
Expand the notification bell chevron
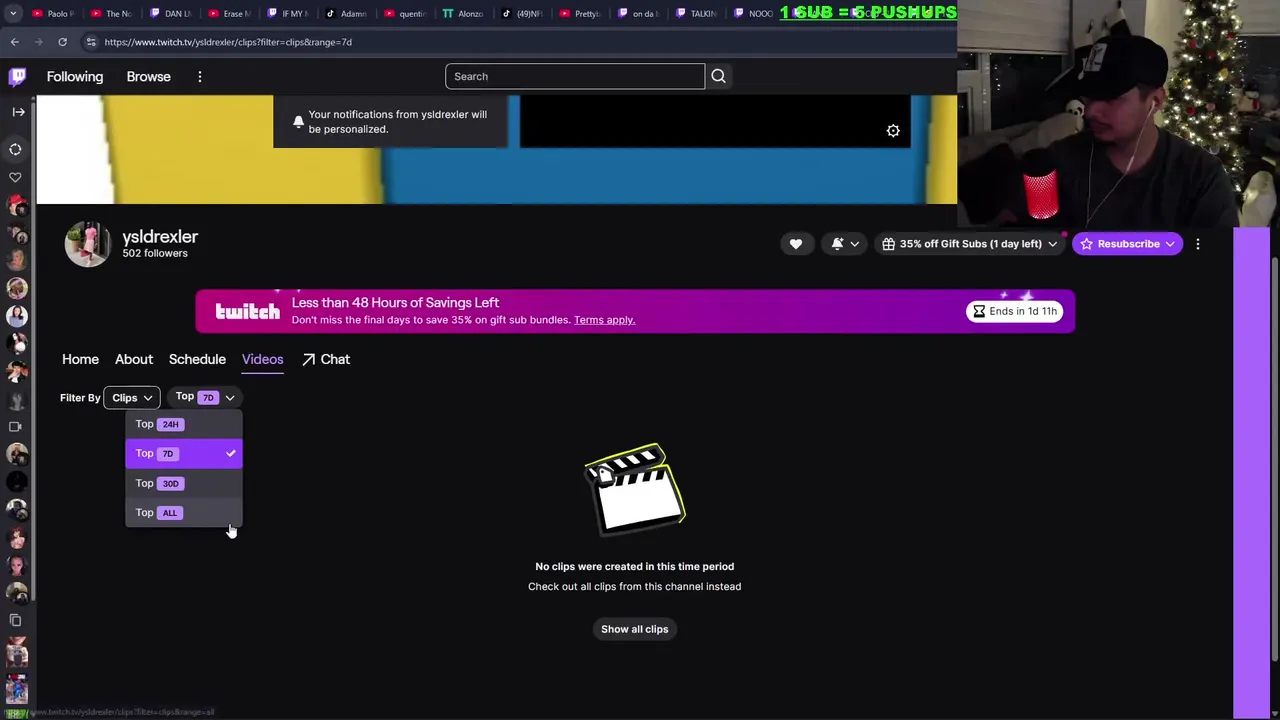point(854,244)
